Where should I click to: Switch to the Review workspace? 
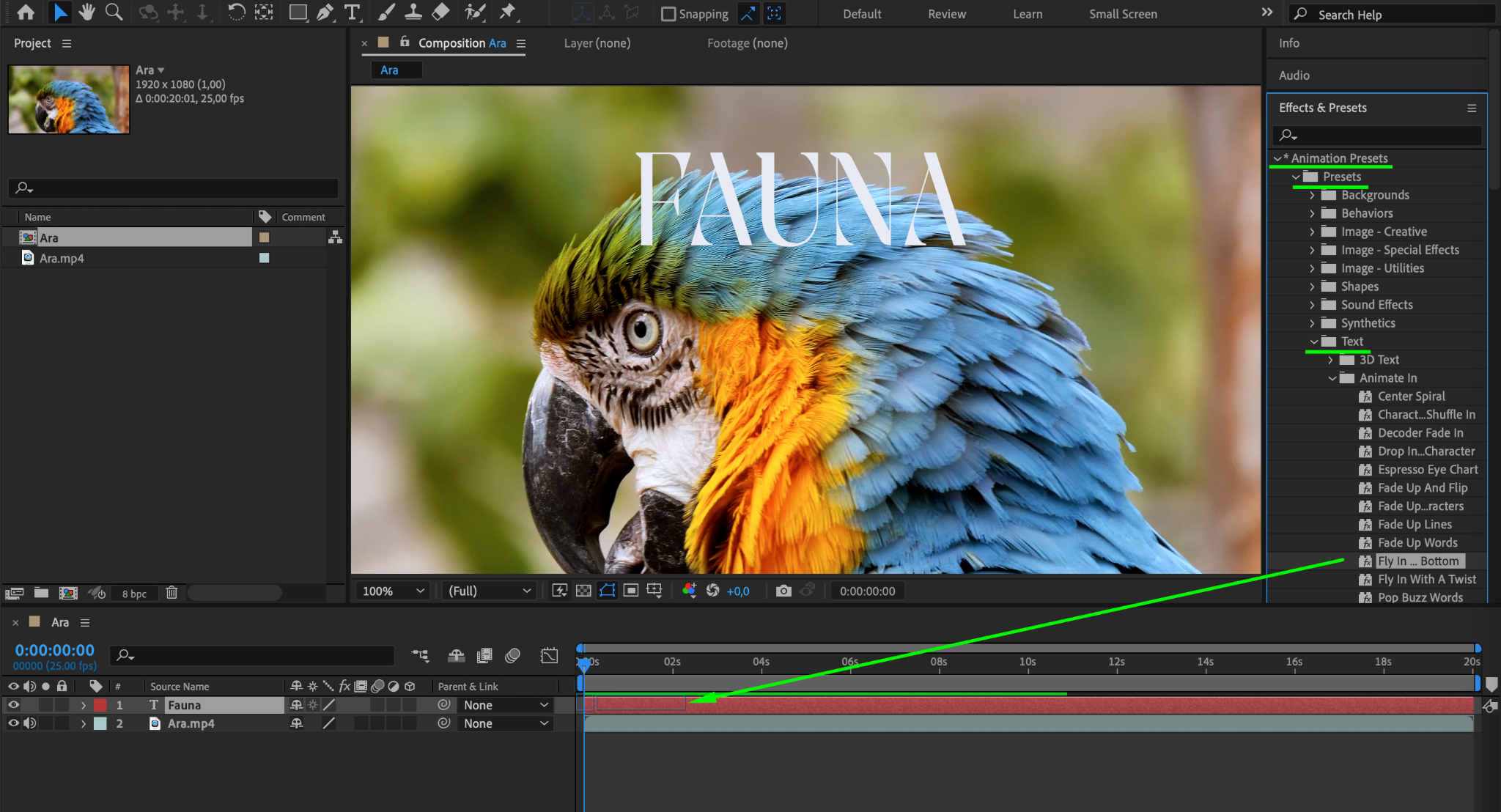[946, 14]
